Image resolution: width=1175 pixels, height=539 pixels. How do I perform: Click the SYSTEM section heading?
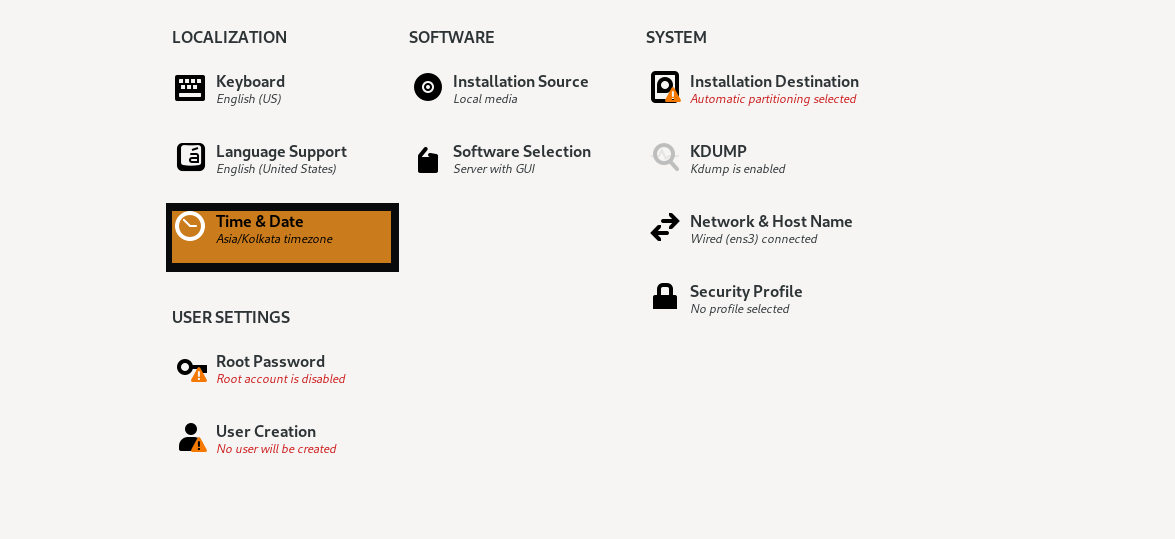tap(676, 37)
